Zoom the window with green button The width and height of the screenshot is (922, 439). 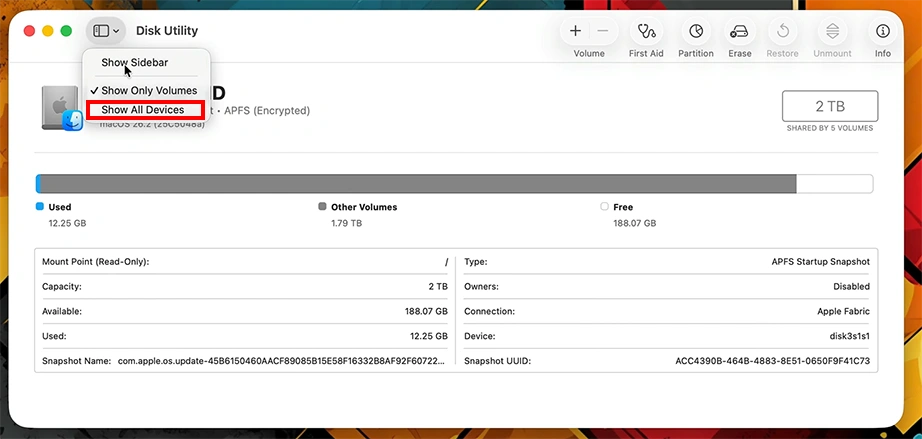click(x=66, y=31)
